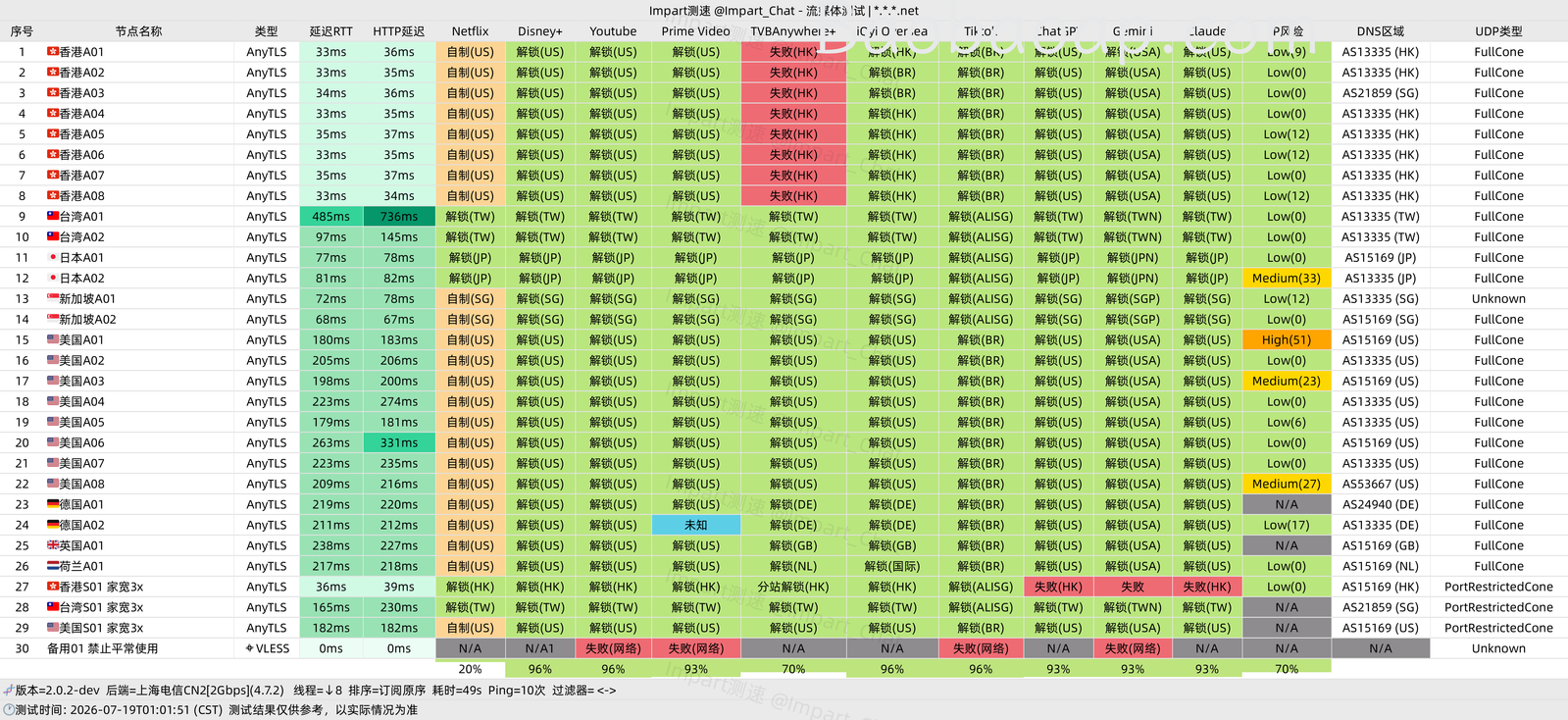Image resolution: width=1568 pixels, height=720 pixels.
Task: Click the Medium(33) risk cell
Action: pos(1287,279)
